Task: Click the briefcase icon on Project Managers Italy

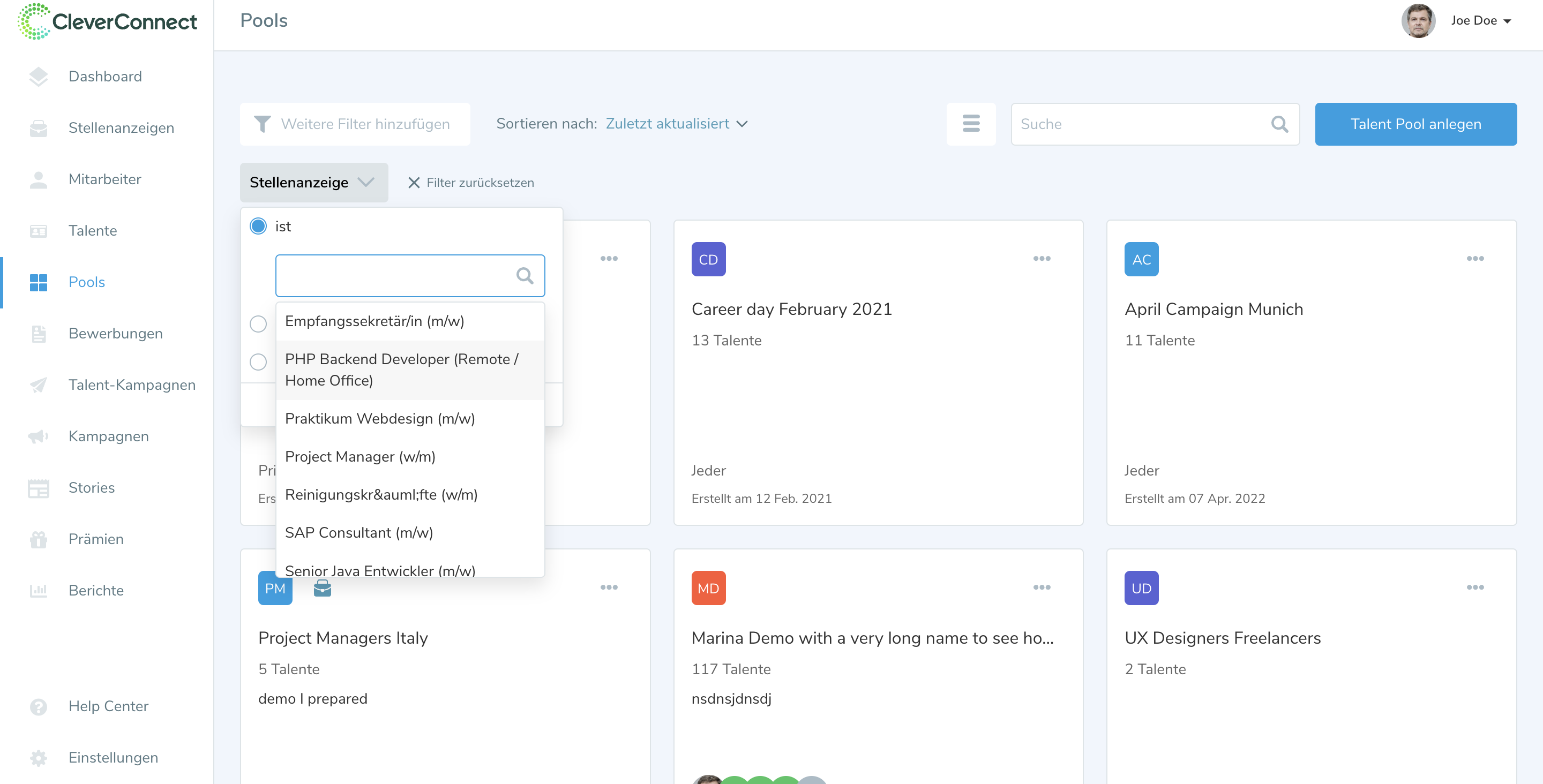Action: [x=322, y=588]
